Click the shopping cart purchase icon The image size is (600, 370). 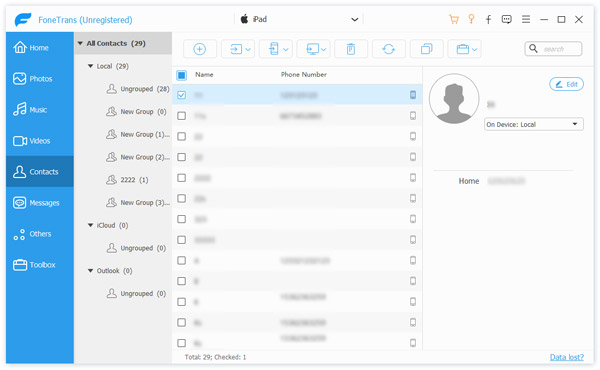click(454, 19)
